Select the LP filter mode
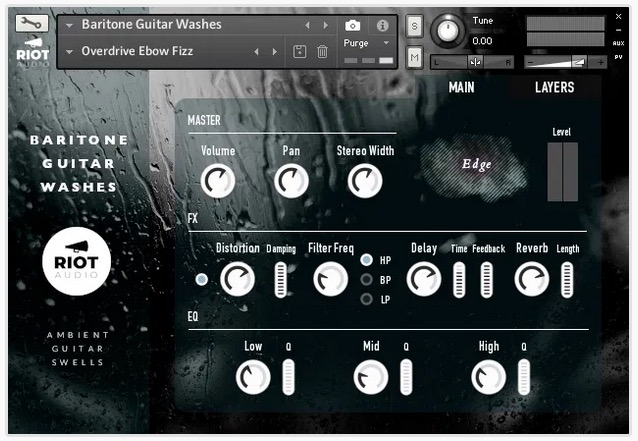638x441 pixels. click(367, 299)
